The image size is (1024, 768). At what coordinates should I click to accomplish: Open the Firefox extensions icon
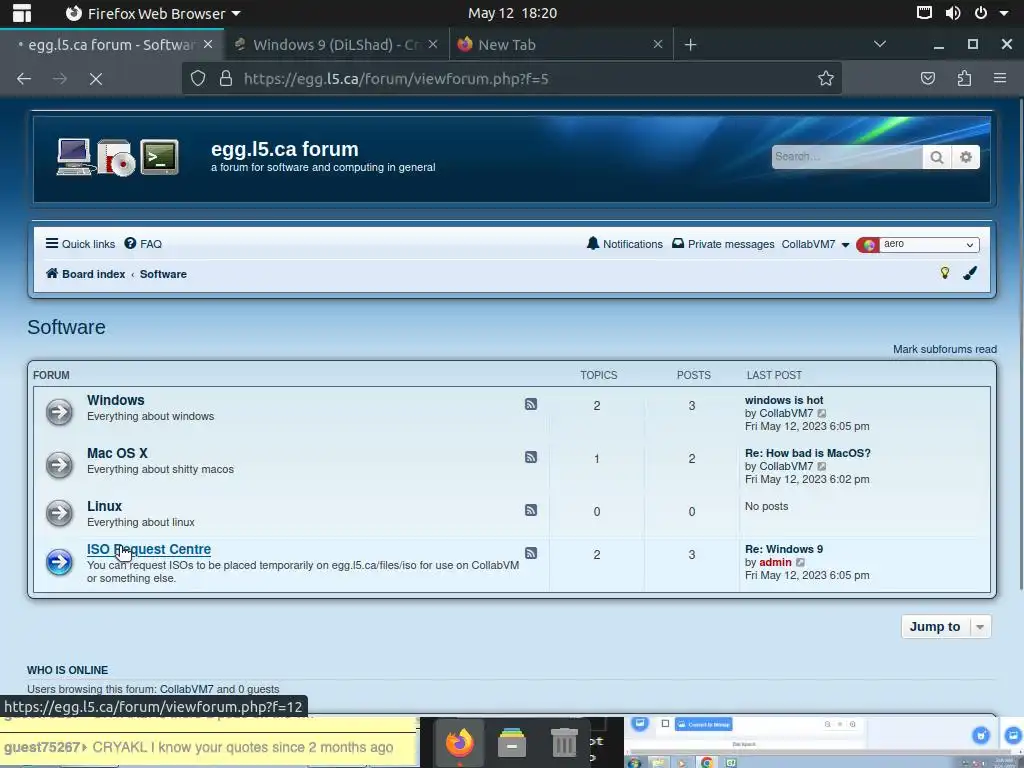click(964, 79)
